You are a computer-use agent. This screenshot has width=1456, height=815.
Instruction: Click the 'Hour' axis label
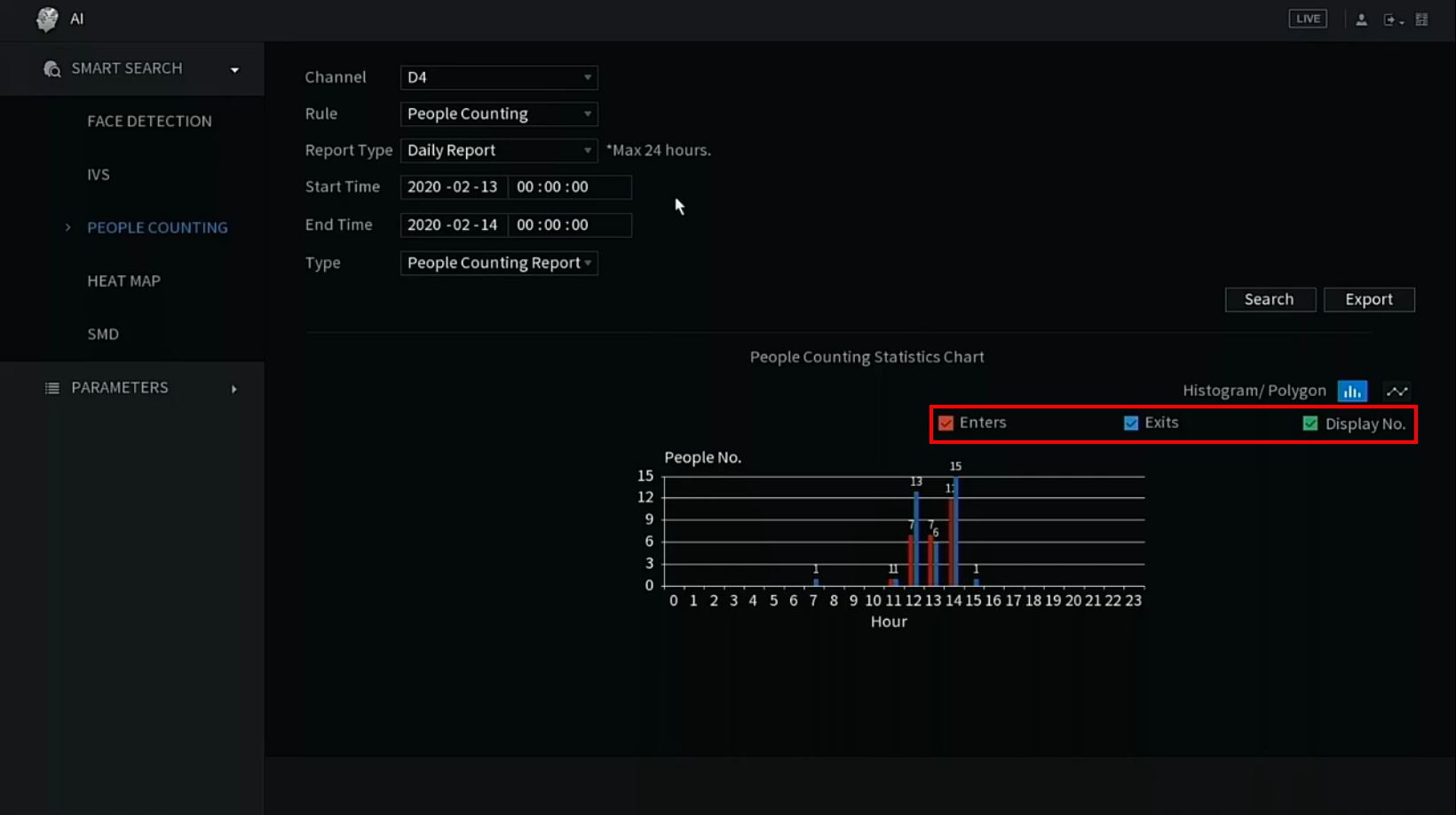pos(889,621)
